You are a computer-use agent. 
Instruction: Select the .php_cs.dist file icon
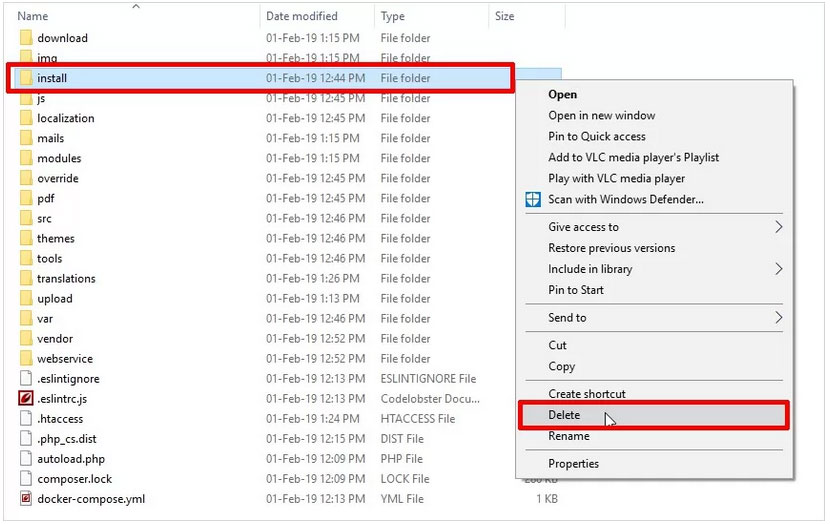point(26,439)
